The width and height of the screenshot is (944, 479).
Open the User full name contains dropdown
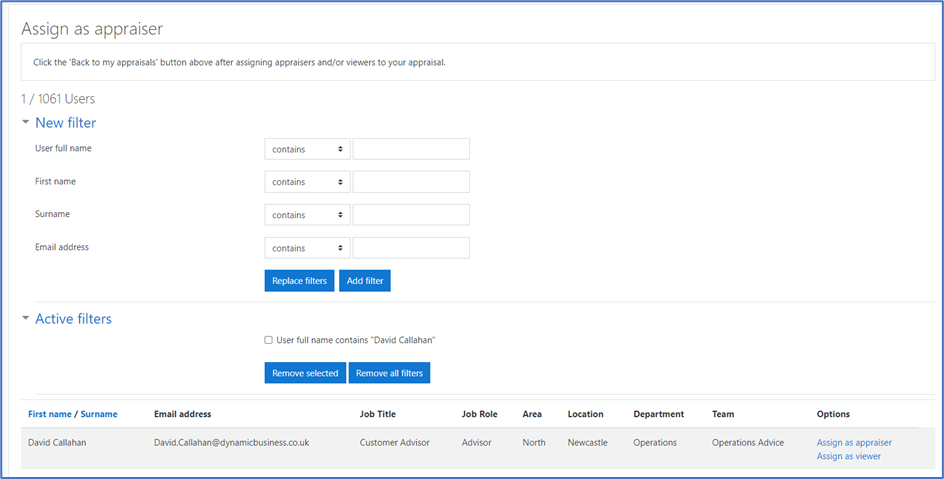pos(307,149)
